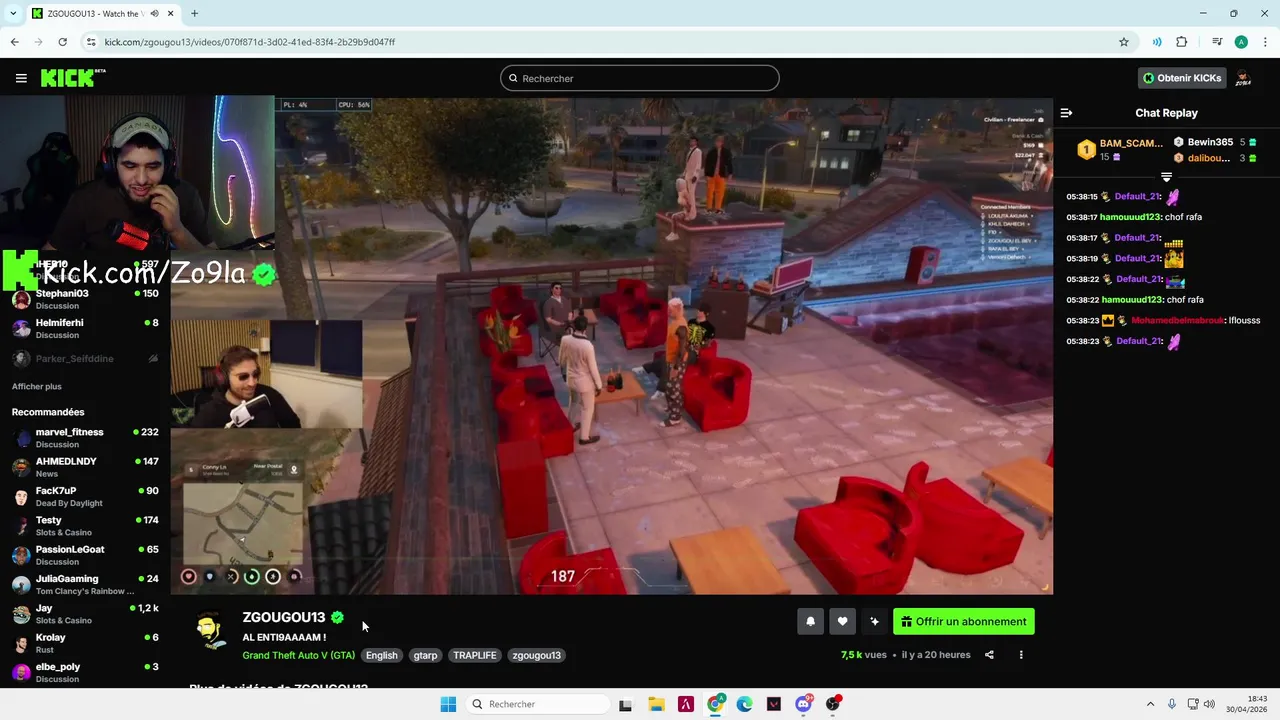Open JuliaGaaming recommended channel
This screenshot has width=1280, height=720.
tap(85, 585)
